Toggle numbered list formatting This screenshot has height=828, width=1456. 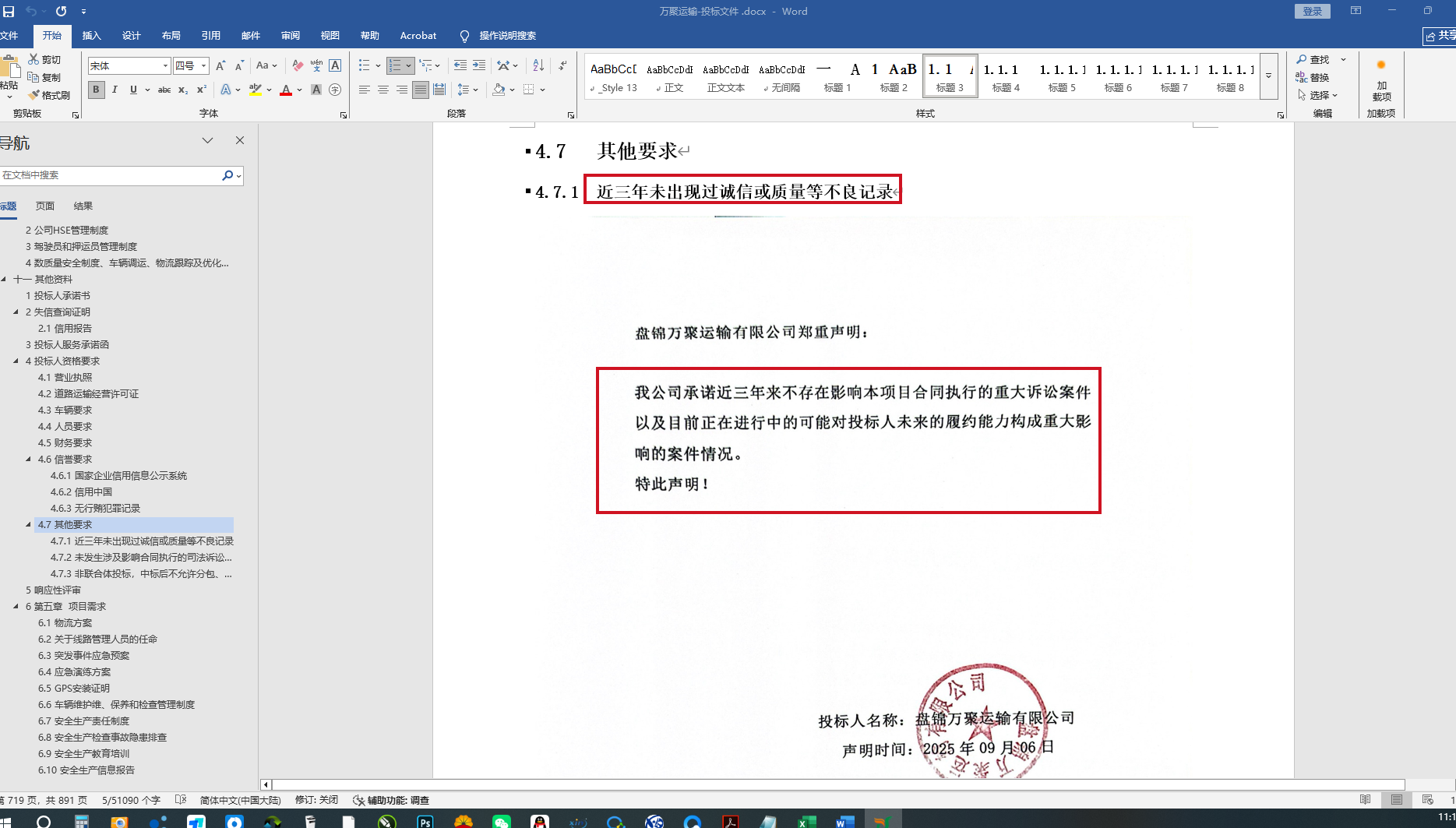(x=395, y=66)
